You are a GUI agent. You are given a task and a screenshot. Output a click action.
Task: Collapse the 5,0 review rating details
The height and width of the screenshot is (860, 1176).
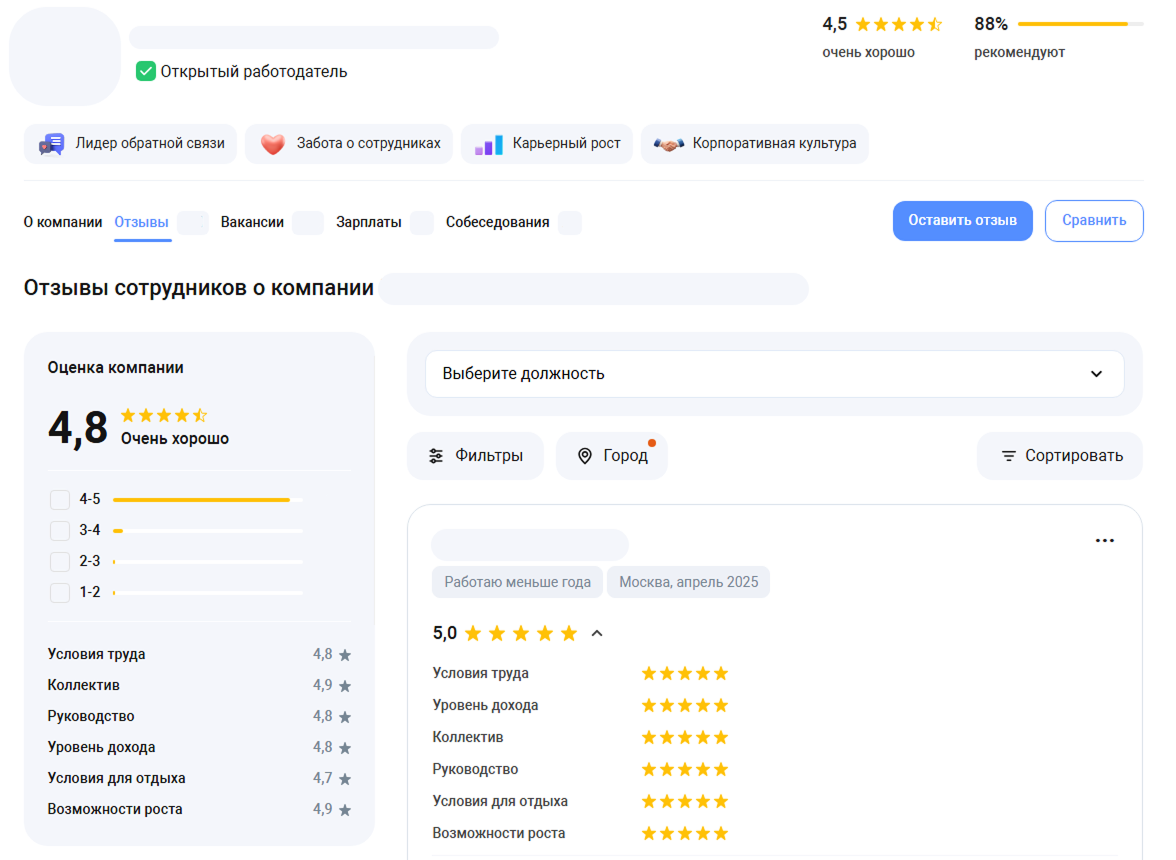pyautogui.click(x=597, y=633)
